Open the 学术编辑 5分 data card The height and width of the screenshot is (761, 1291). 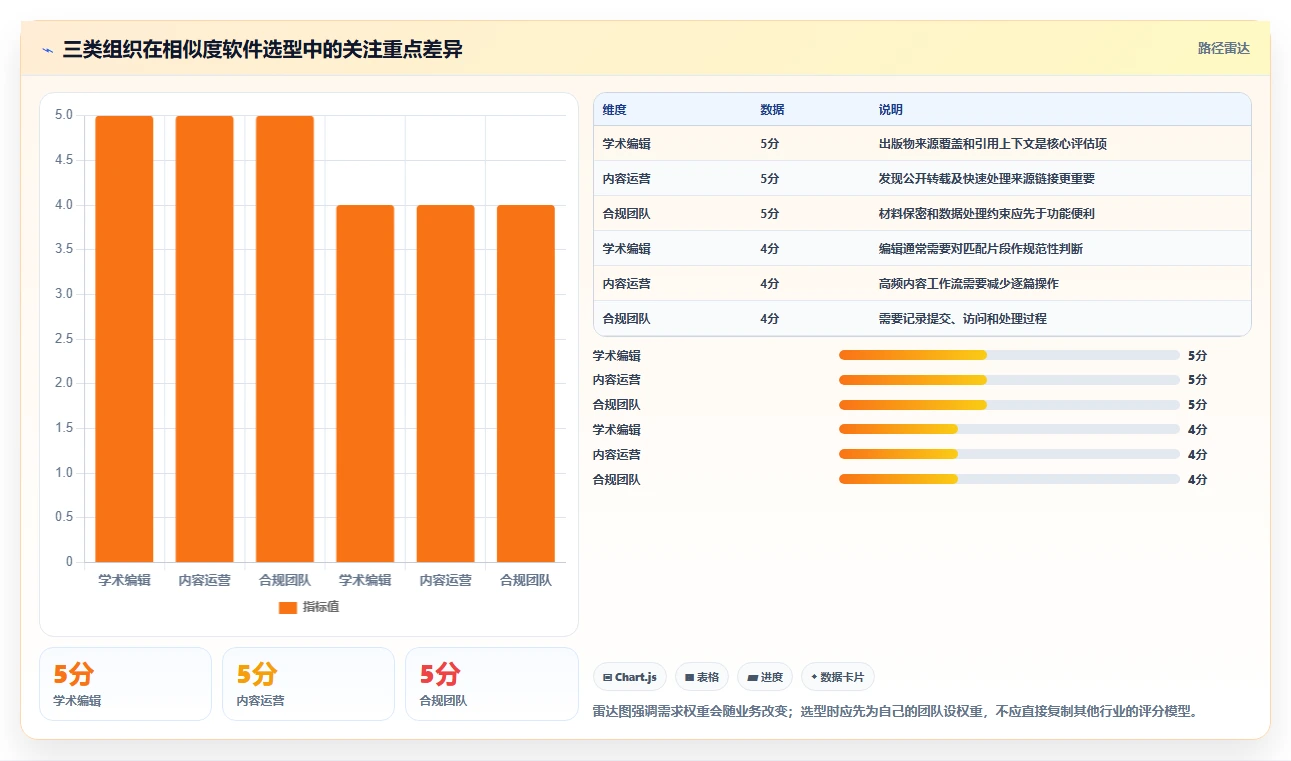[x=126, y=684]
